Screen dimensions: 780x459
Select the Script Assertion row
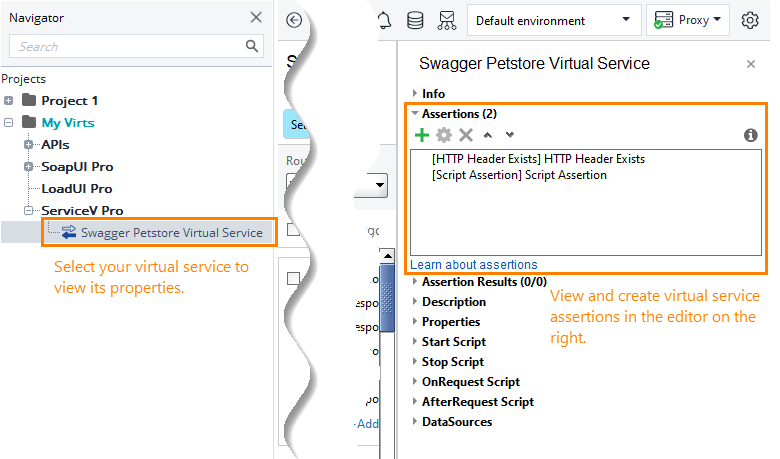tap(519, 175)
